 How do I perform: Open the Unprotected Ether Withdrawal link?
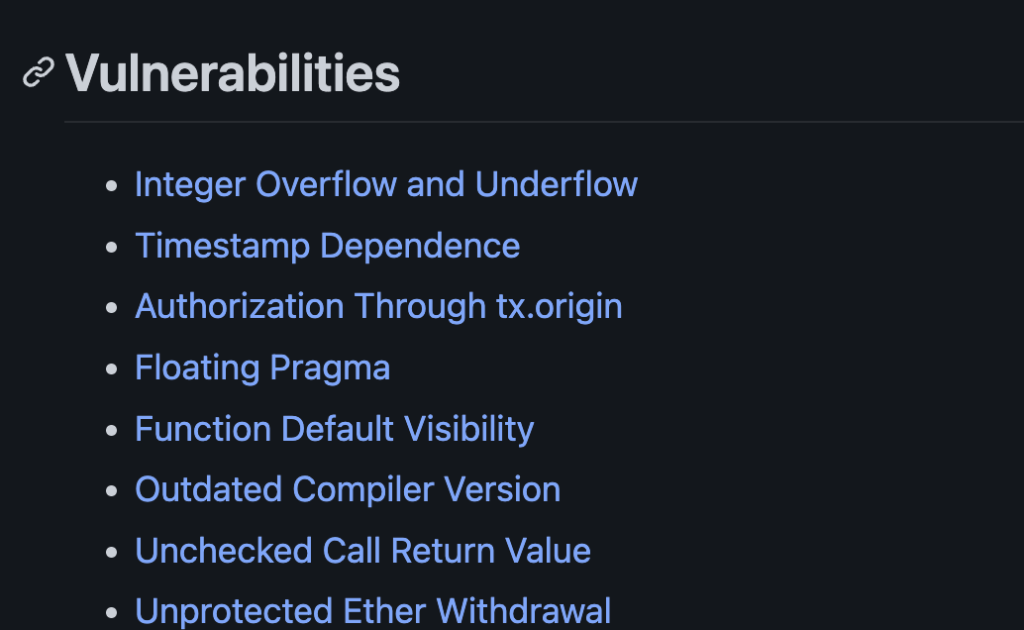coord(372,611)
